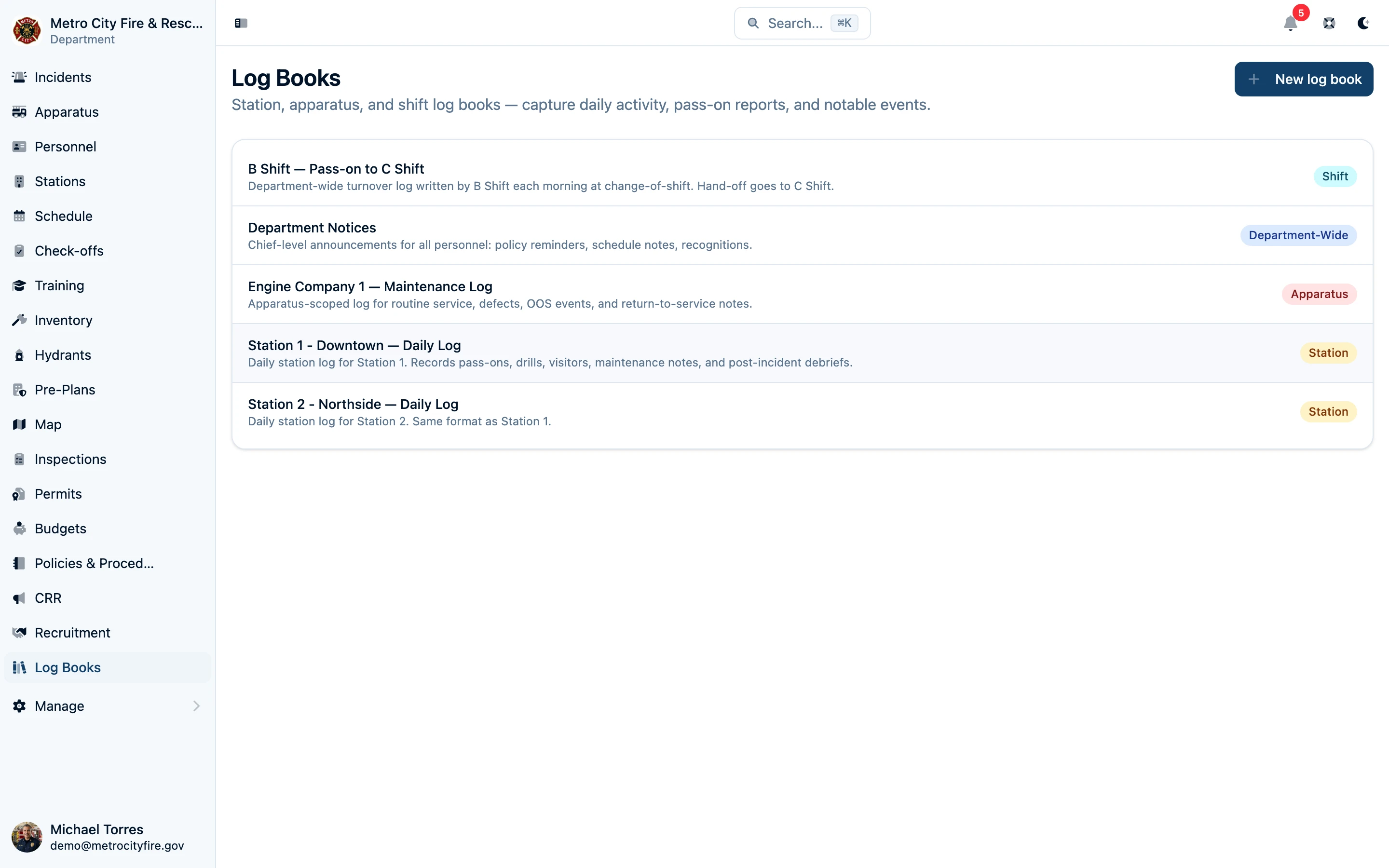Click the Policies & Procedures book icon
Screen dimensions: 1389x868
(x=19, y=563)
